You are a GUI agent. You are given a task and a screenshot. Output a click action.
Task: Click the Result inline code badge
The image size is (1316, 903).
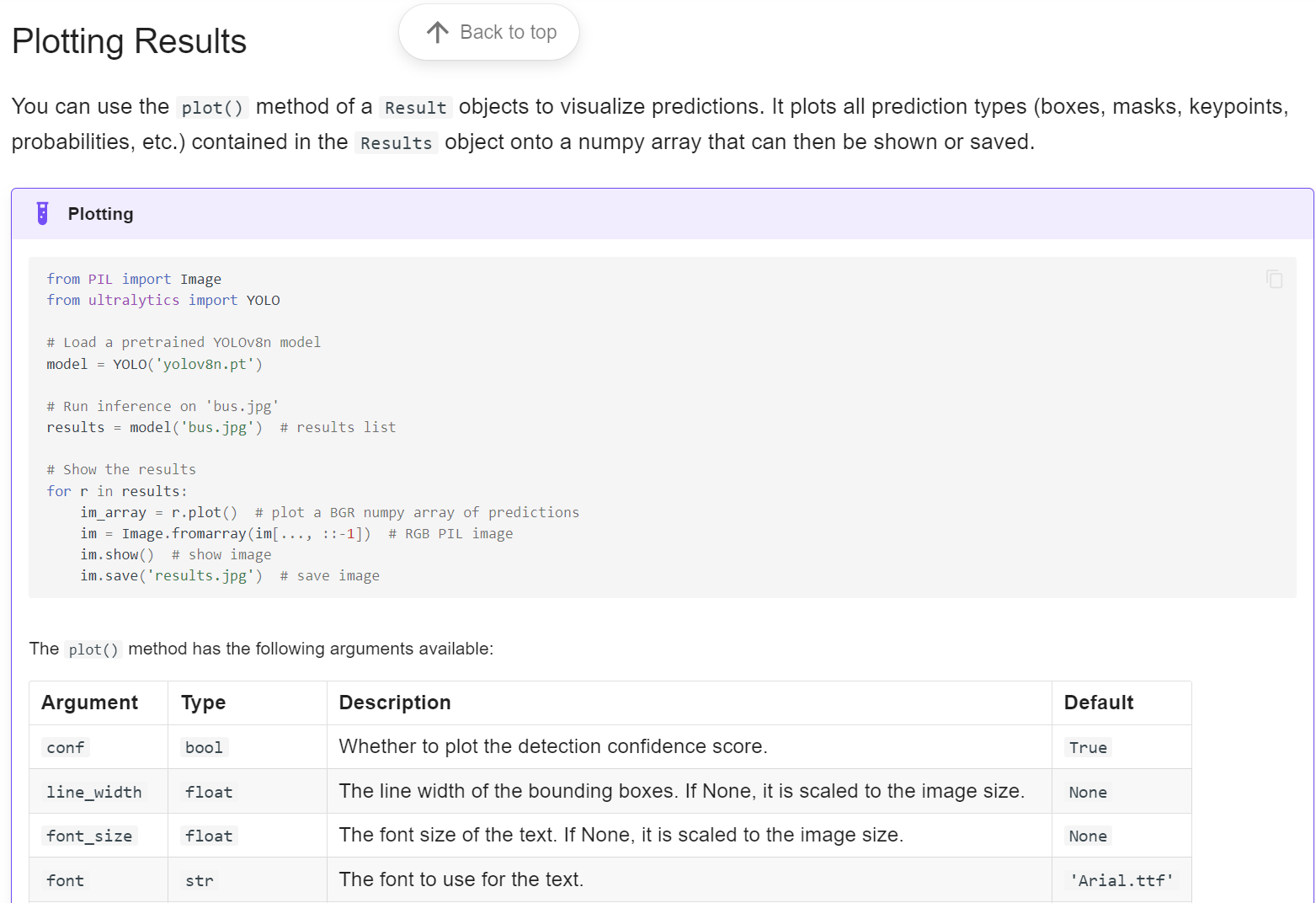click(x=415, y=108)
